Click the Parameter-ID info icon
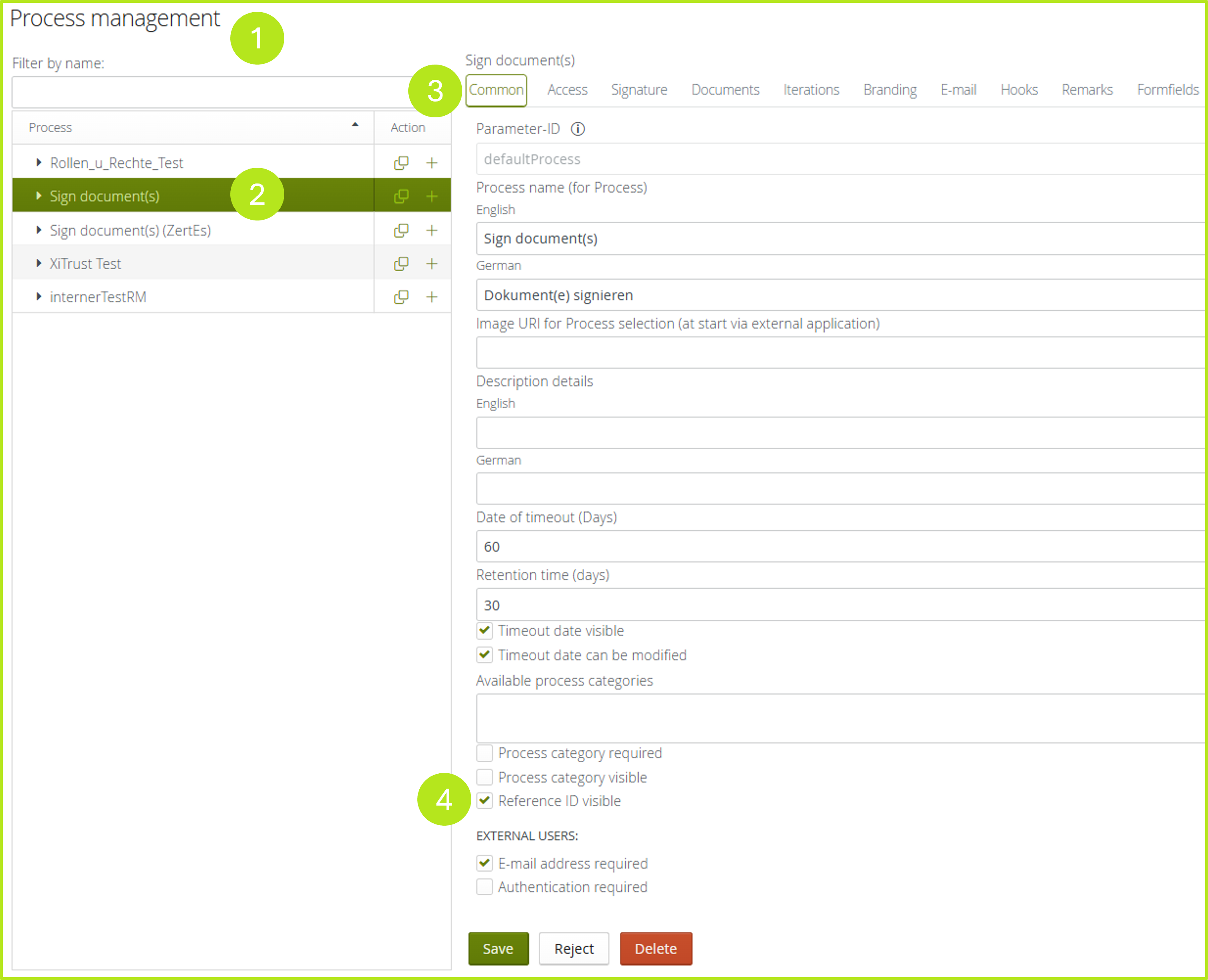 (578, 129)
